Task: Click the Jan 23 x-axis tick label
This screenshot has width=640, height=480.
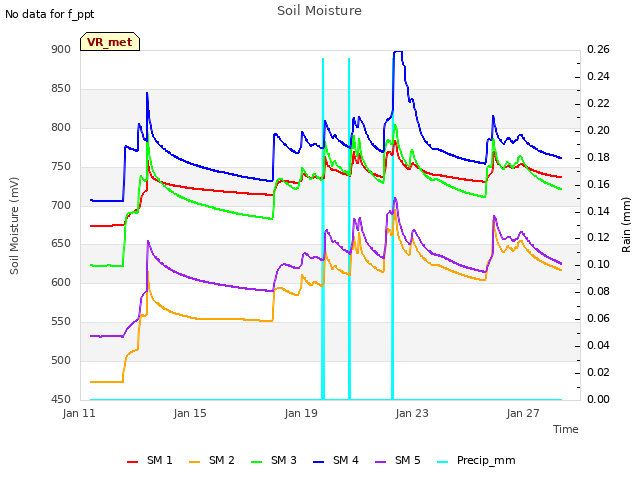Action: [412, 413]
